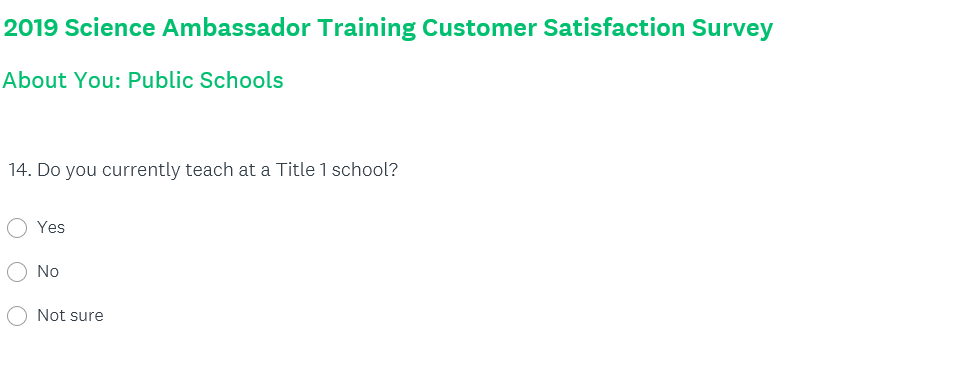Screen dimensions: 980x366
Task: Click the circle beside the Yes option
Action: click(x=17, y=228)
